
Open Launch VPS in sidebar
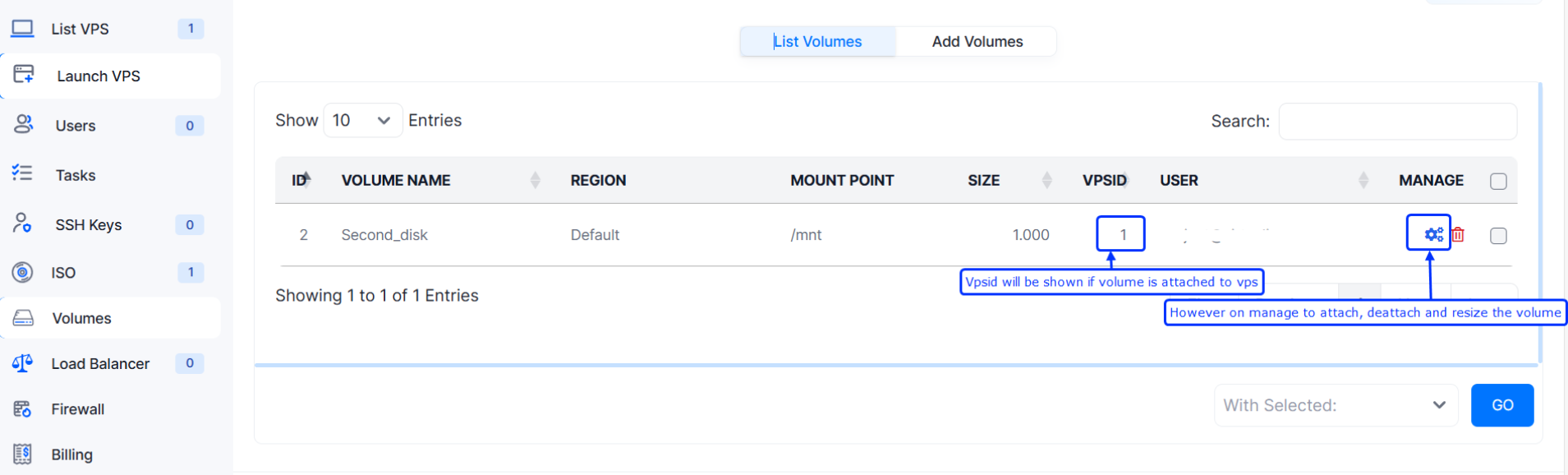click(x=99, y=76)
